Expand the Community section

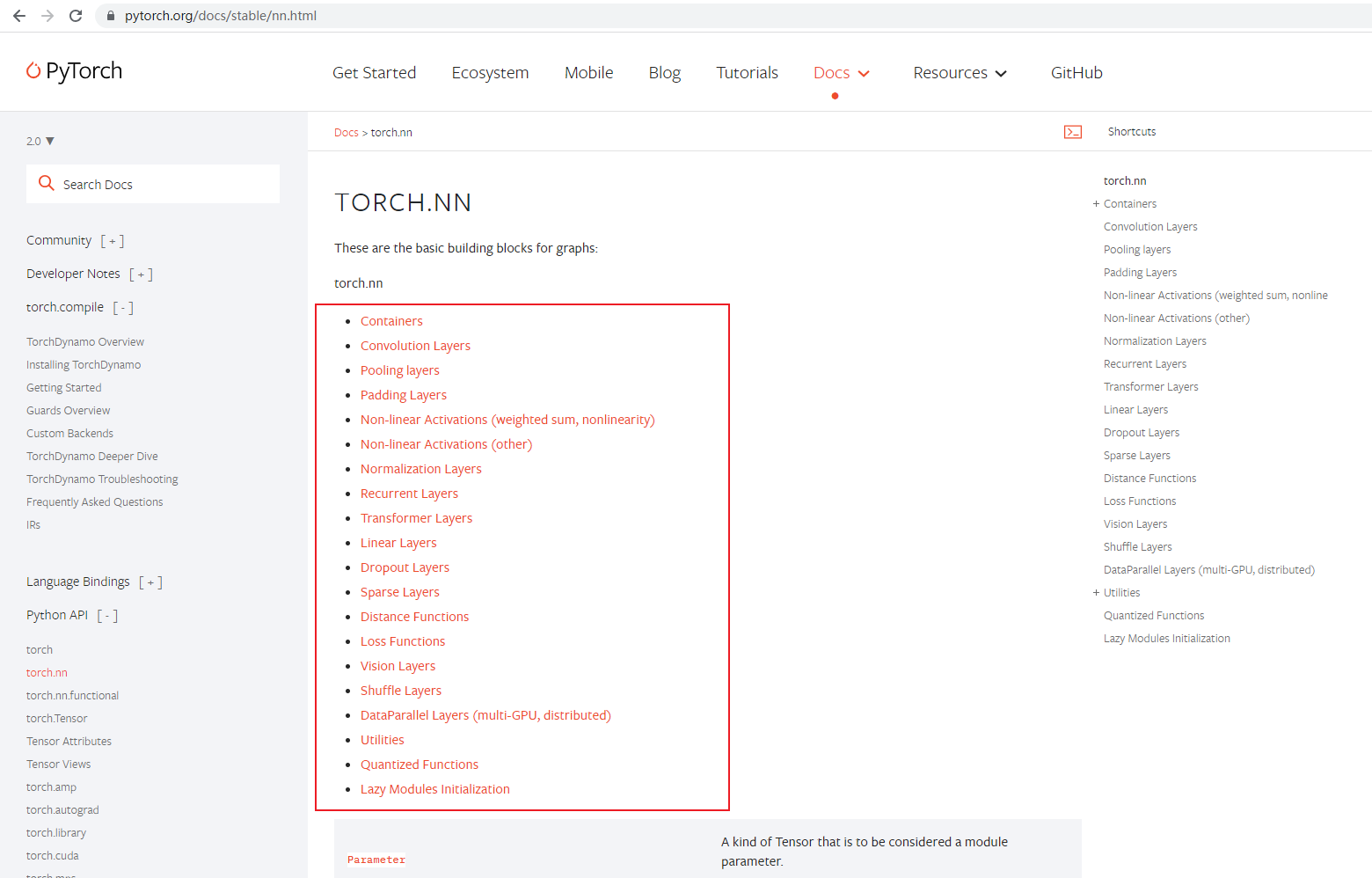[x=113, y=241]
